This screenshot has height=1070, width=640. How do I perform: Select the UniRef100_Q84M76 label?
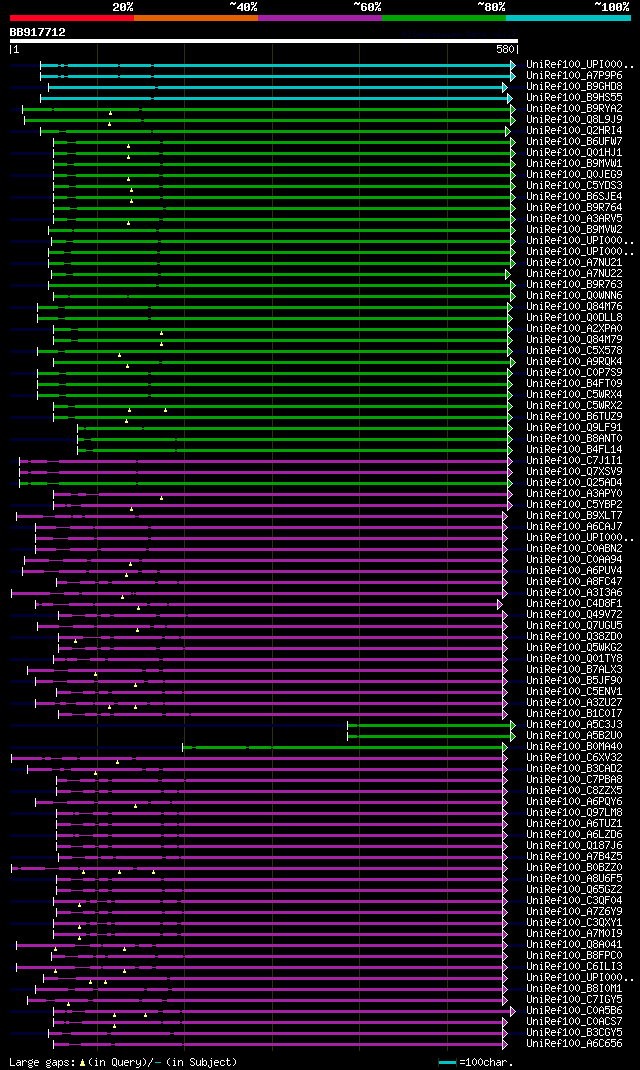[x=574, y=306]
